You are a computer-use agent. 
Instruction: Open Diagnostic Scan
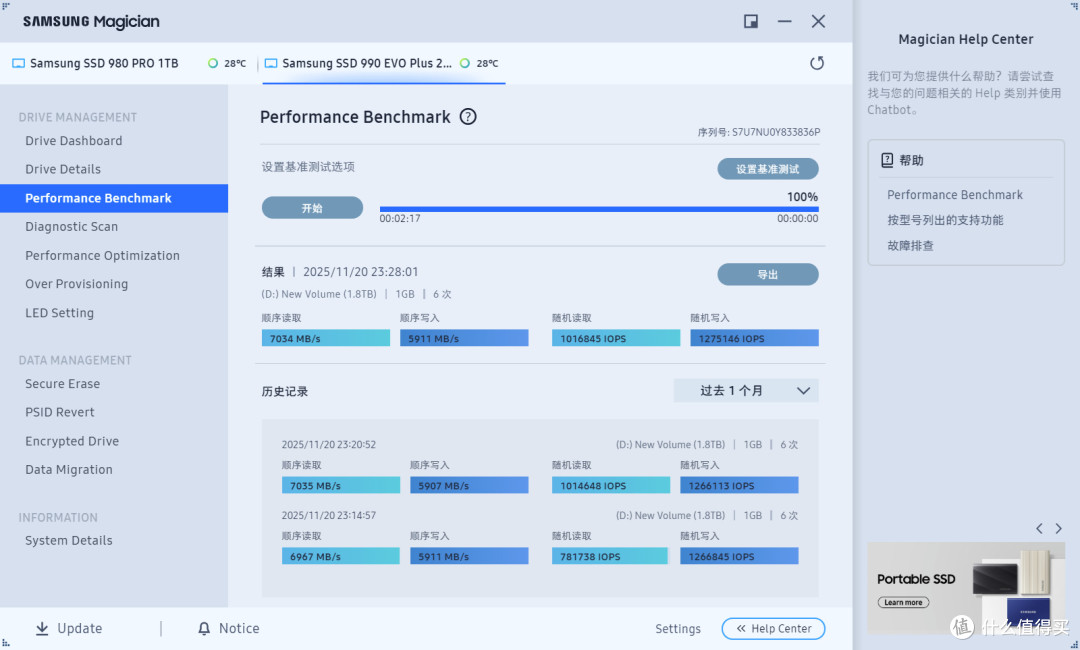tap(72, 227)
